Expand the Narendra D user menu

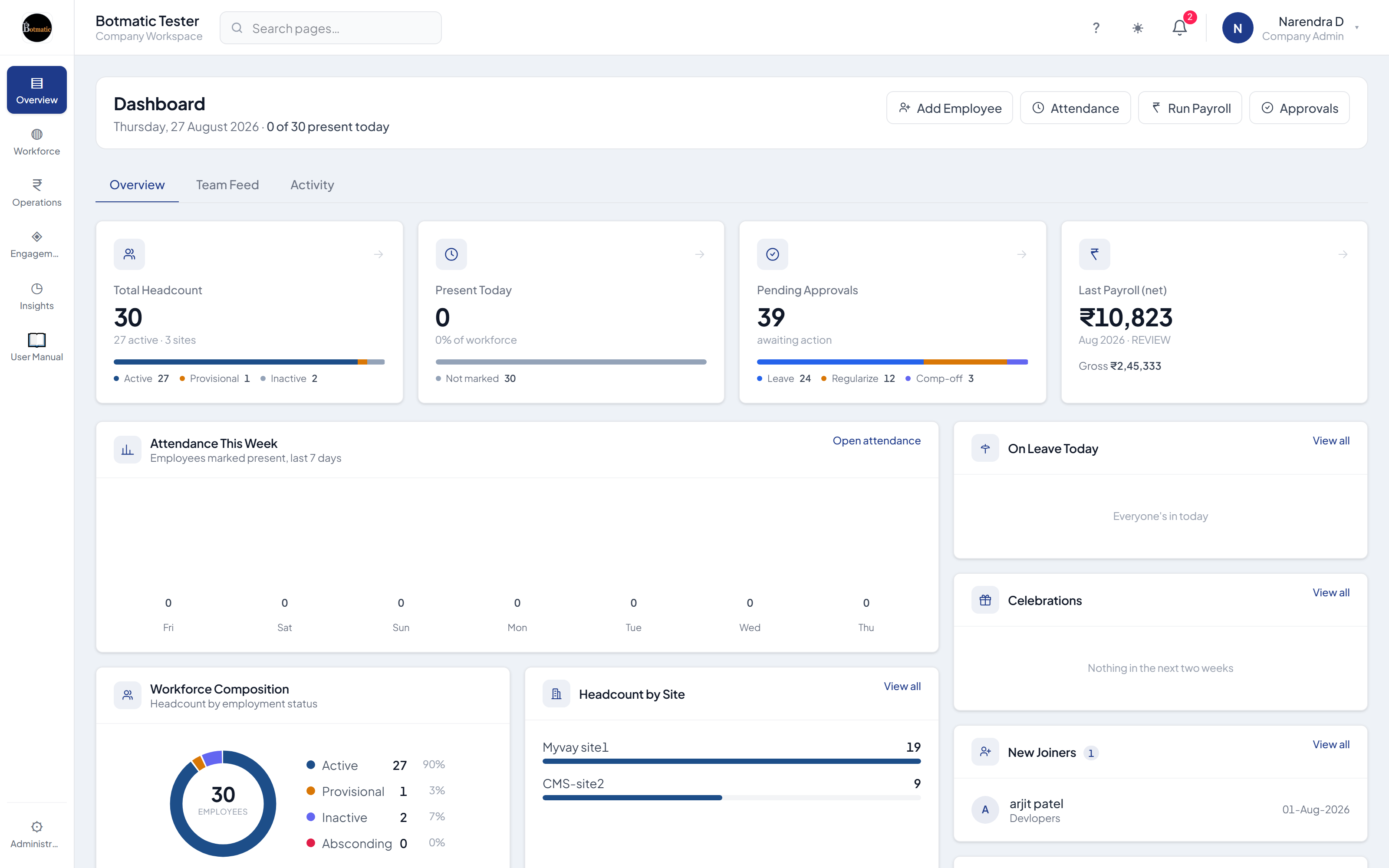pos(1290,27)
